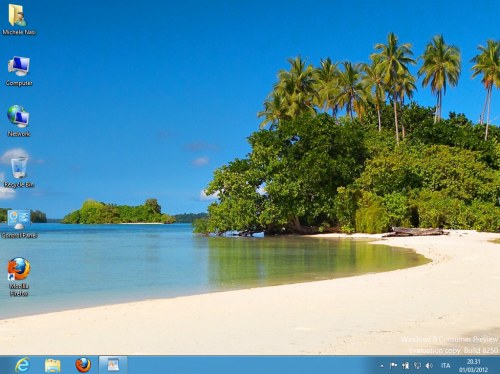Open the network tray icon
Screen dimensions: 500x374
tap(417, 366)
